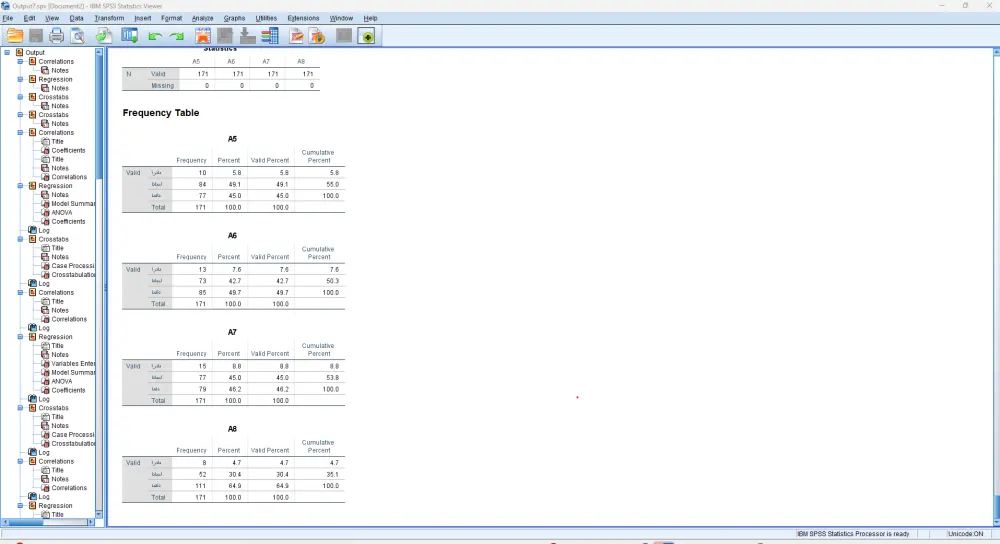Screen dimensions: 1000x544
Task: Click the outline pane's scroll-down arrow
Action: coord(99,514)
